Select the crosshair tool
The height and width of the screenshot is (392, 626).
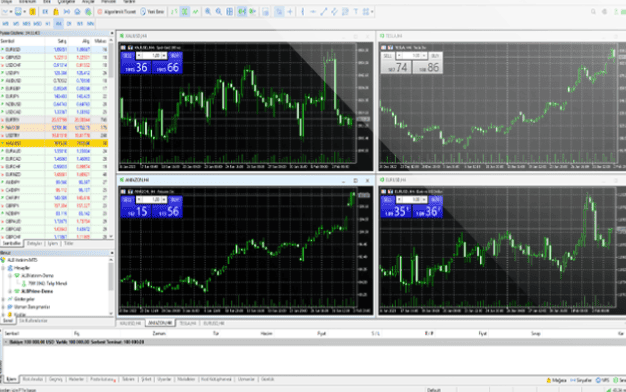coord(290,12)
